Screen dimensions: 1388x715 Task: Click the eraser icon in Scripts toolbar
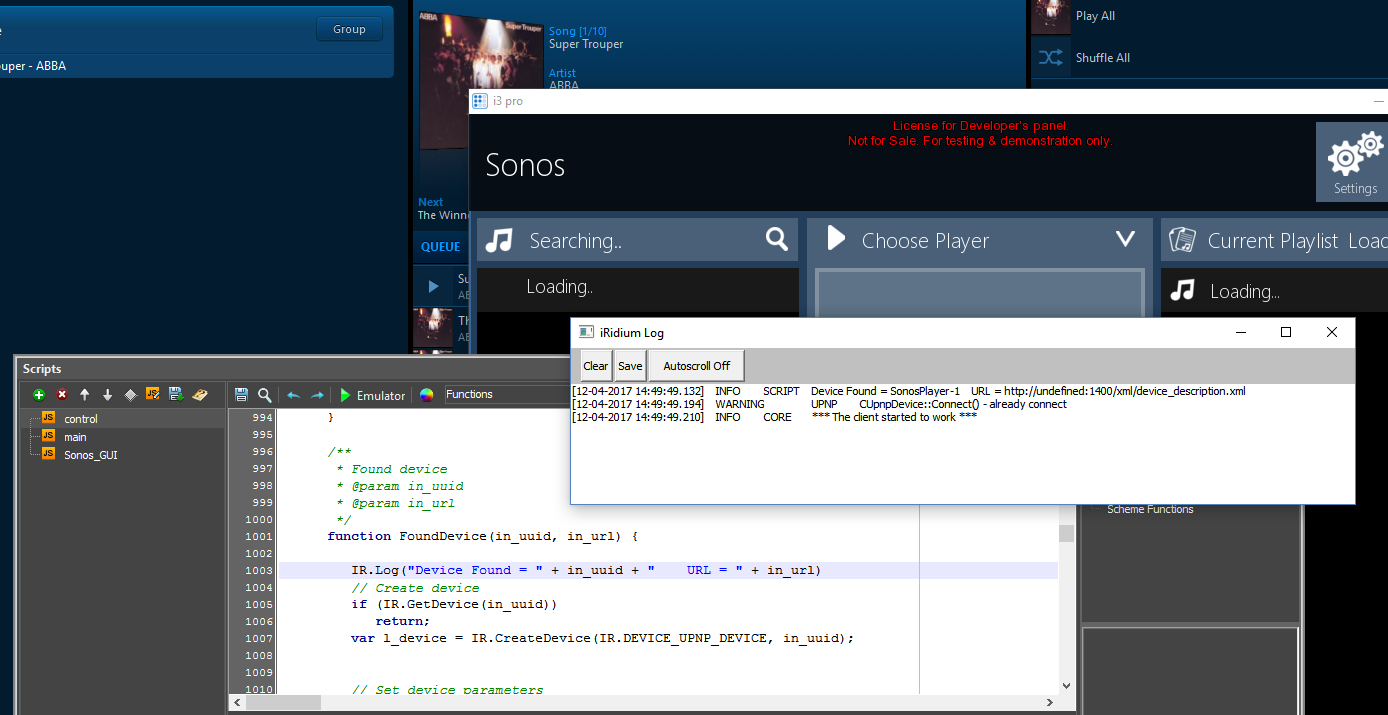200,395
